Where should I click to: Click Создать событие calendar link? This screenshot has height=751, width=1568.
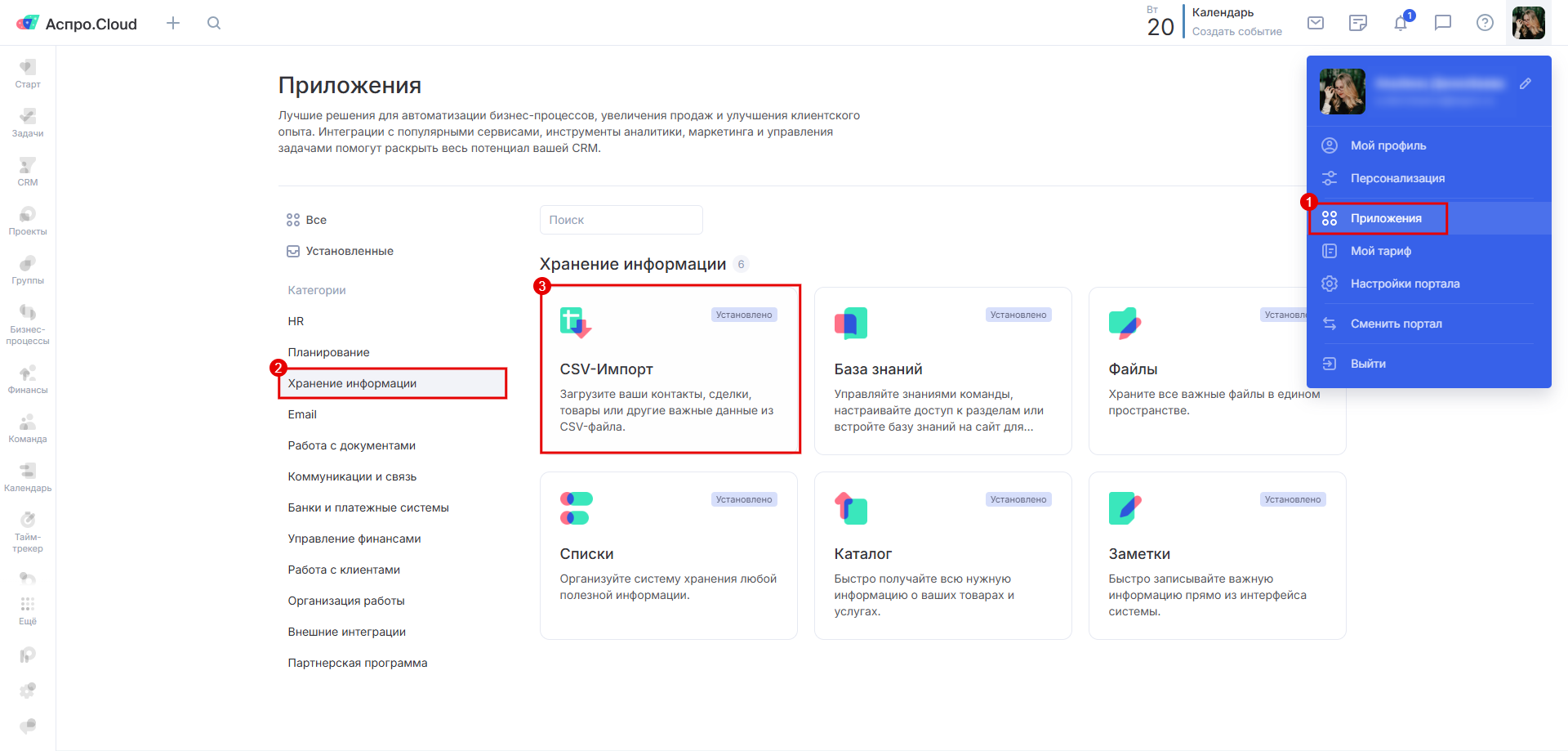pos(1236,32)
